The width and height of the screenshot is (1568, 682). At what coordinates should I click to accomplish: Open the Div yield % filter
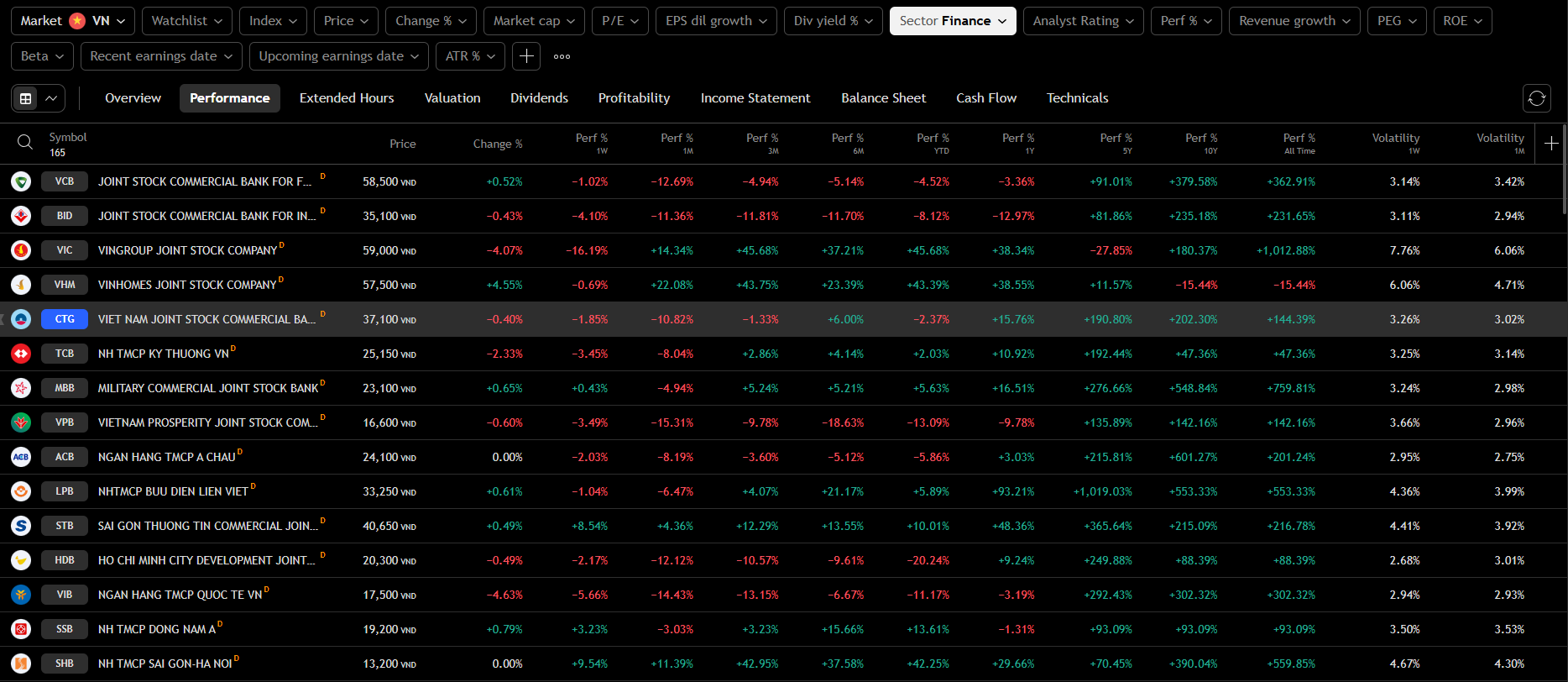click(834, 21)
